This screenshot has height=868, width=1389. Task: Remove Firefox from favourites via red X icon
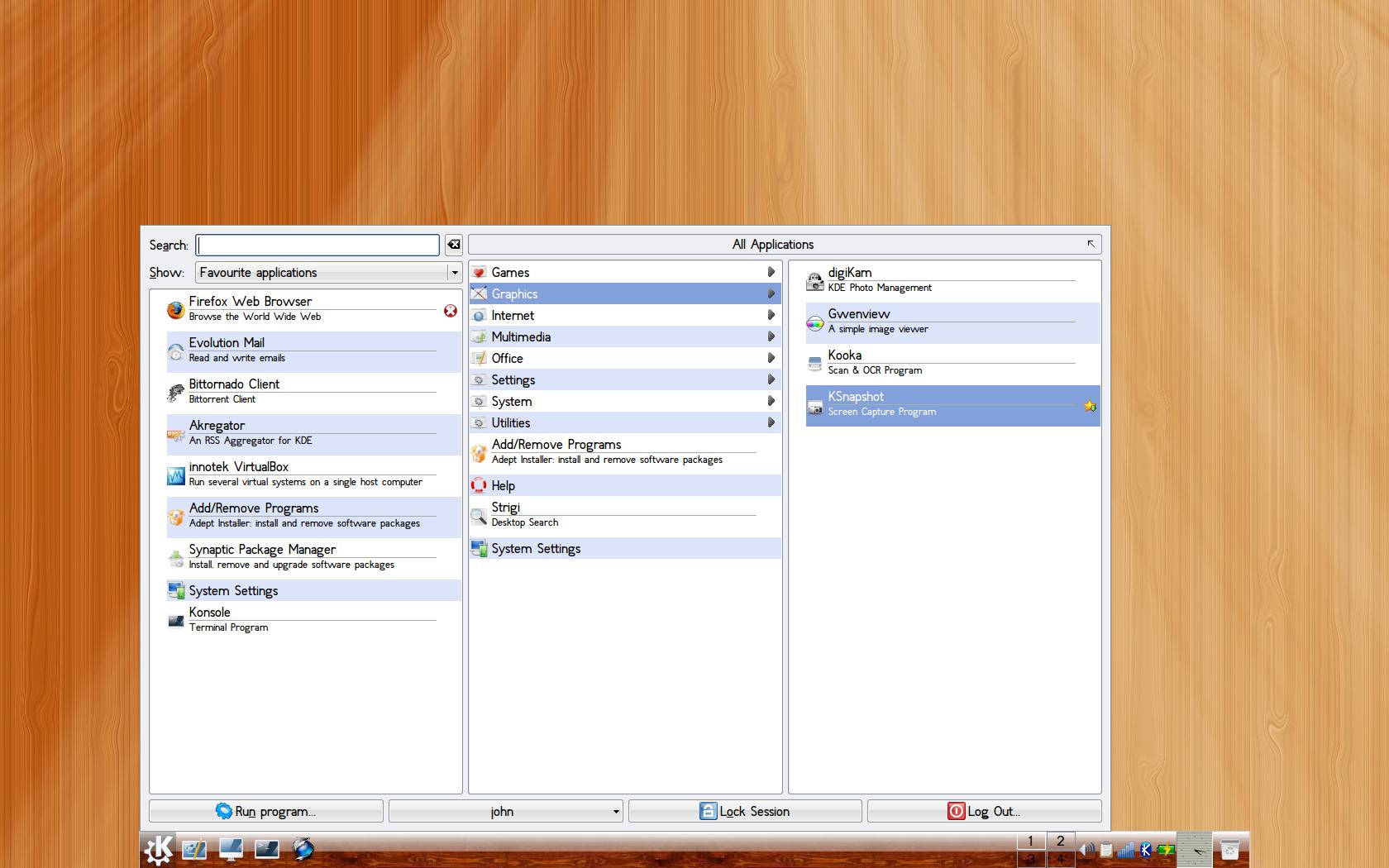451,311
